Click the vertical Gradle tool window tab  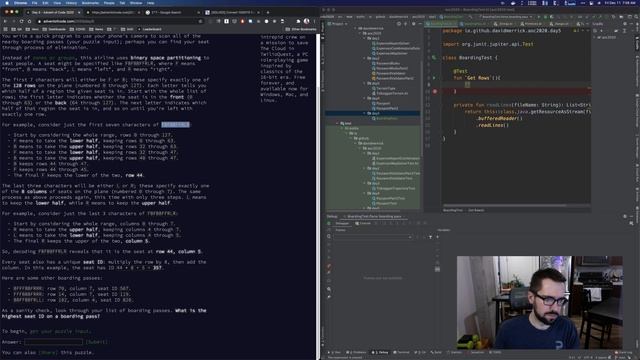click(637, 43)
